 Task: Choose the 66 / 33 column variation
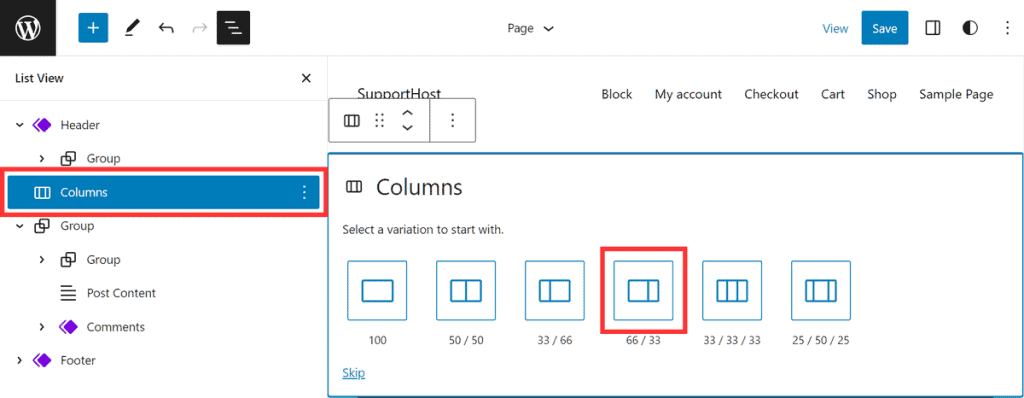pyautogui.click(x=643, y=290)
